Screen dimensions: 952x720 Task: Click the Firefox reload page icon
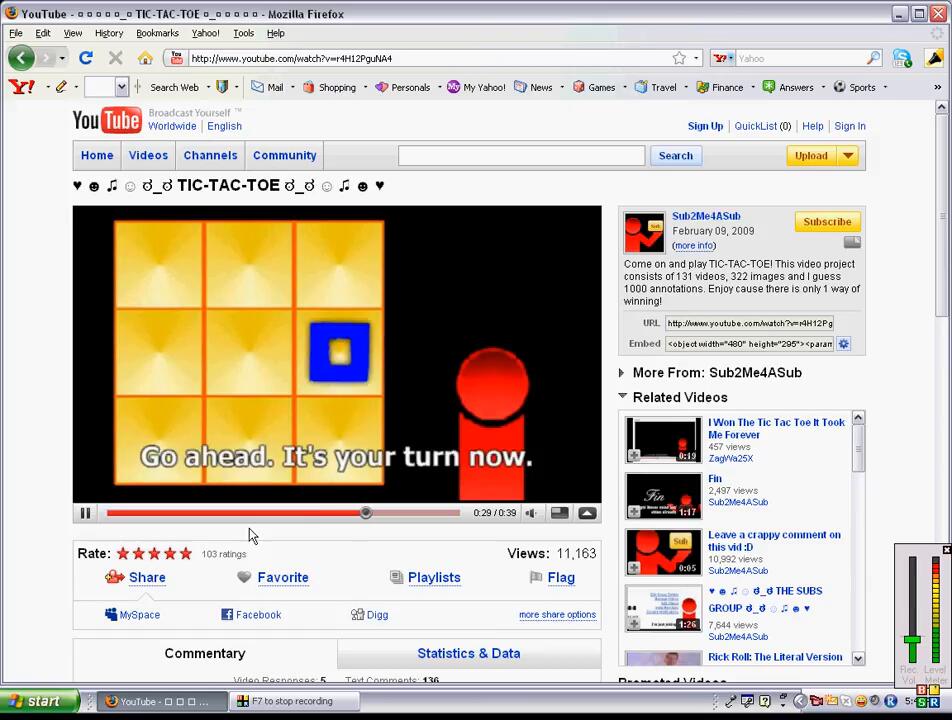86,58
